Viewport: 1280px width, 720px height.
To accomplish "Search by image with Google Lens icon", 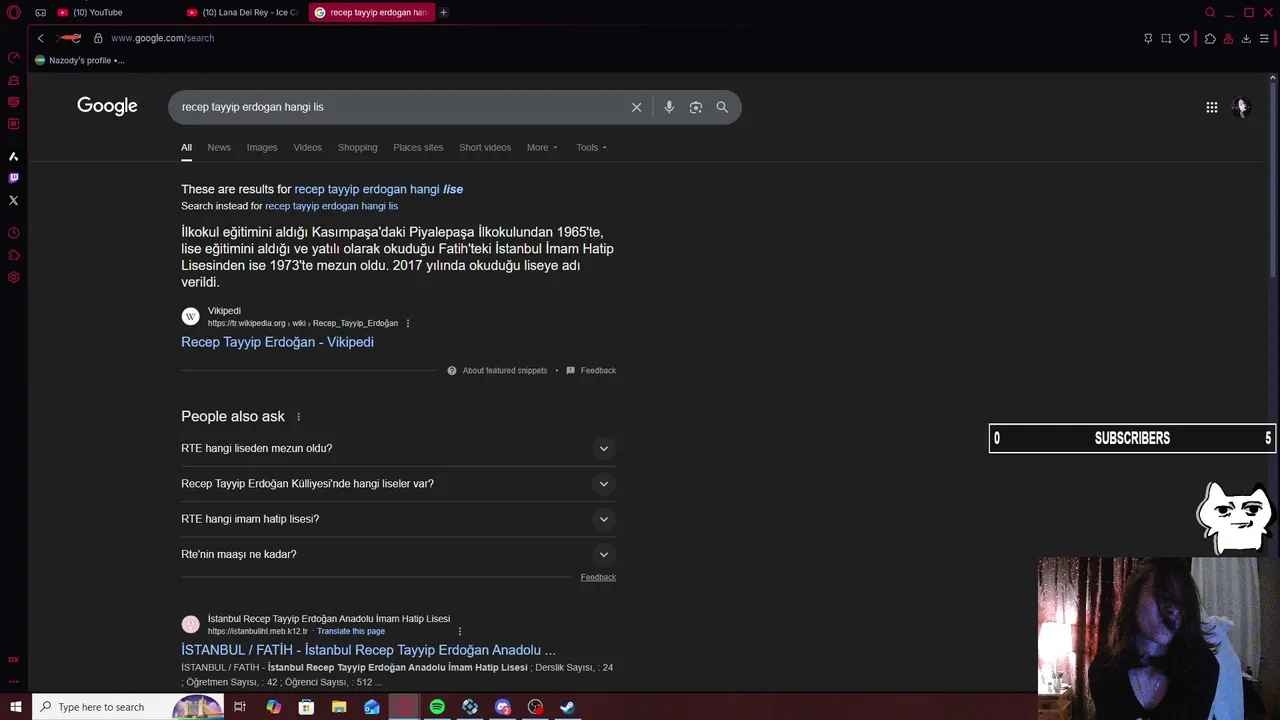I will (x=696, y=107).
